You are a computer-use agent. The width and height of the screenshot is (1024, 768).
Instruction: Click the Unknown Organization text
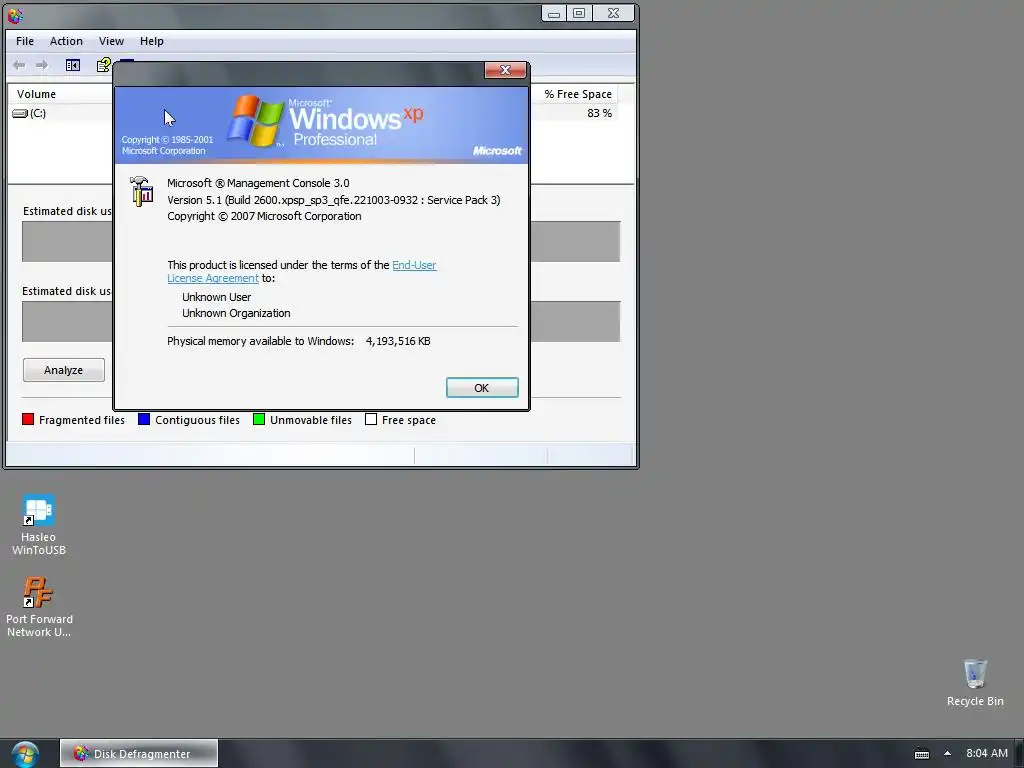[x=236, y=313]
